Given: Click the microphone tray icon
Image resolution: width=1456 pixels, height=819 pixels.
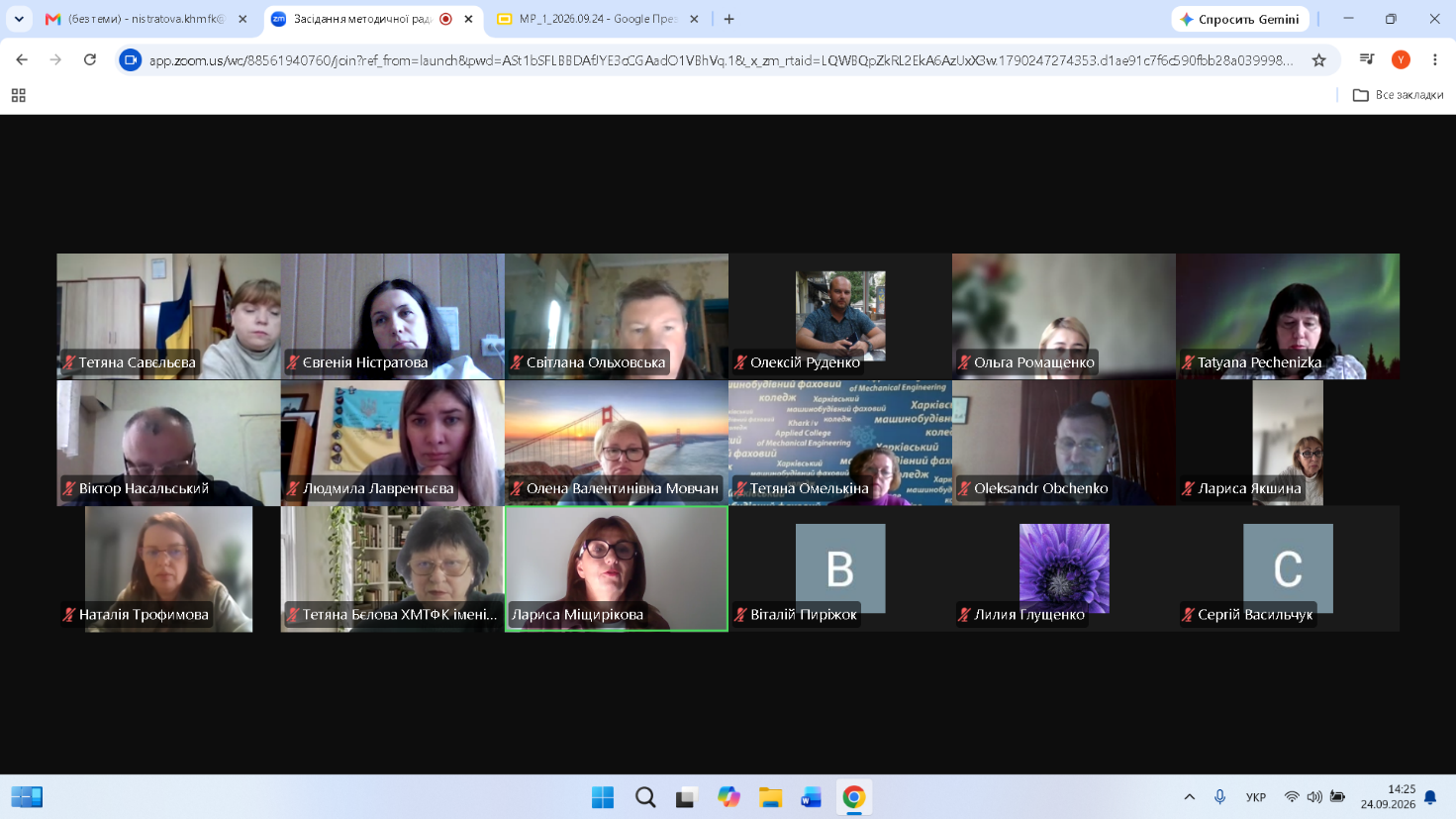Looking at the screenshot, I should tap(1219, 797).
